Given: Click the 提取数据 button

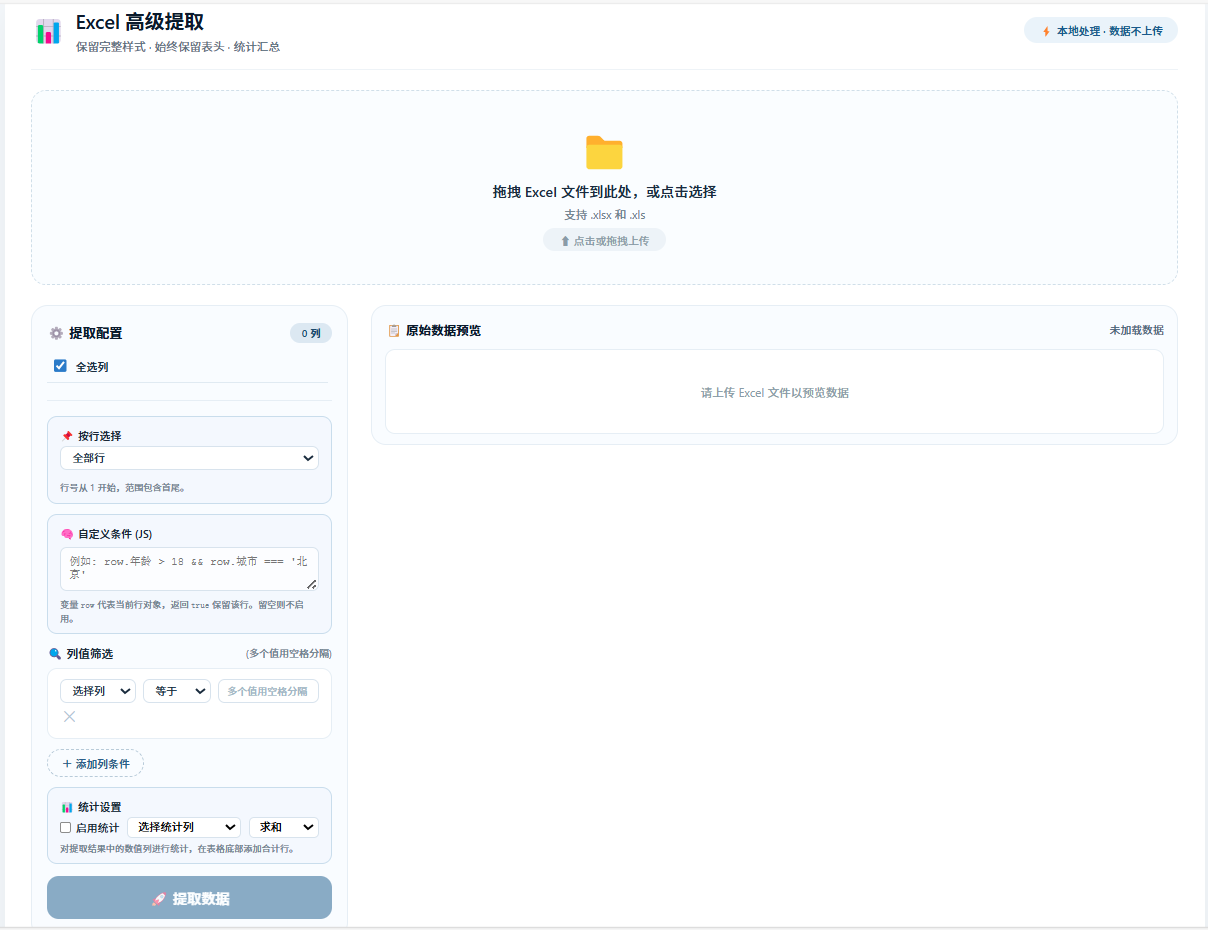Looking at the screenshot, I should pyautogui.click(x=189, y=898).
